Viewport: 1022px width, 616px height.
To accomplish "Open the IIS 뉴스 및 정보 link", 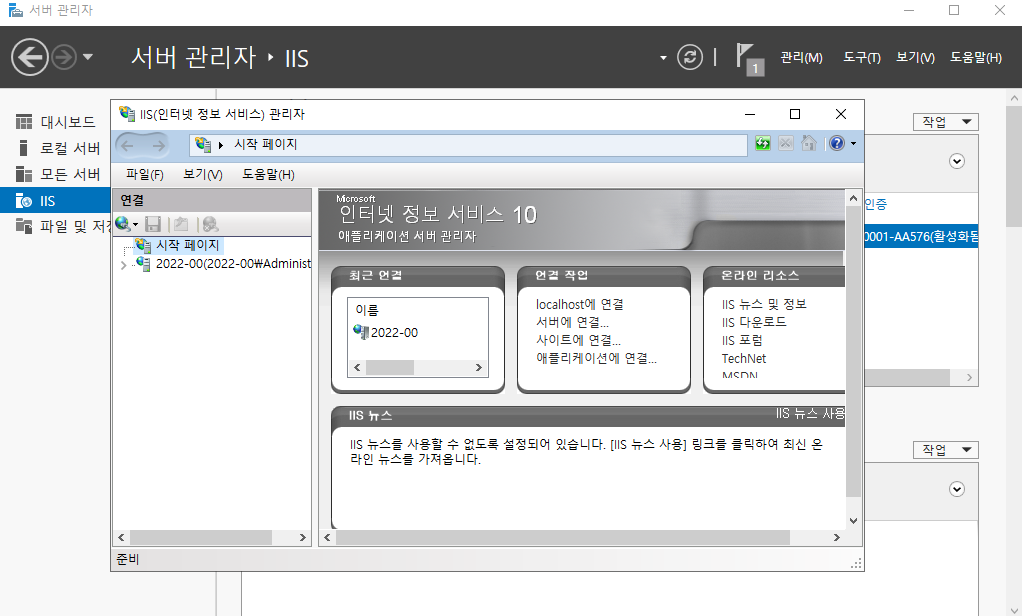I will pos(764,304).
